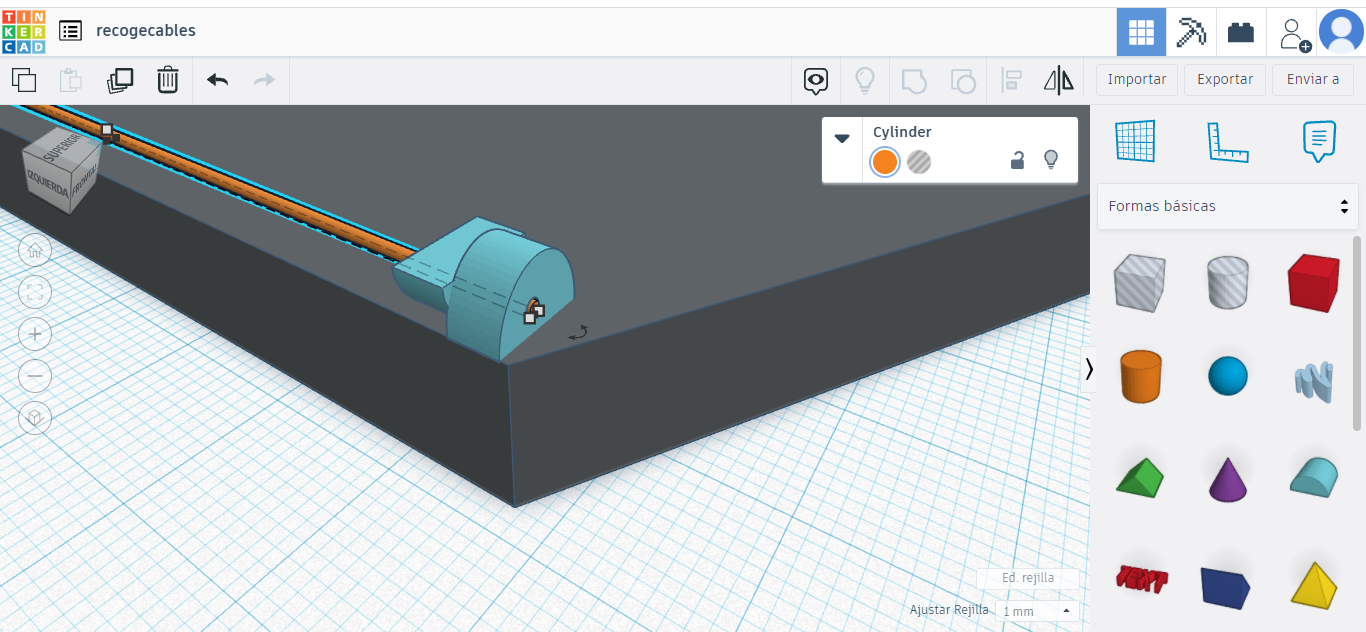Invite a collaborator via add-person icon
Image resolution: width=1366 pixels, height=632 pixels.
(x=1294, y=34)
